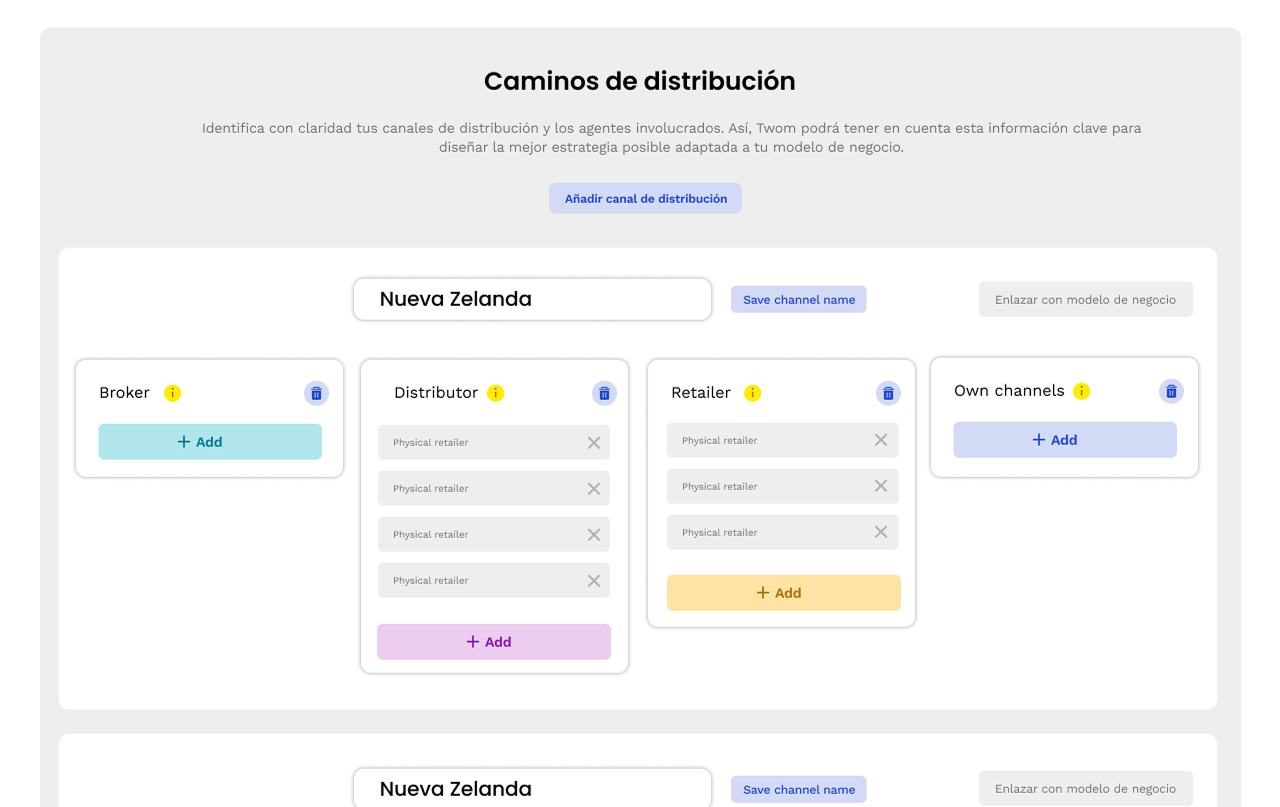The image size is (1280, 807).
Task: Add a new Distributor entry
Action: [x=494, y=642]
